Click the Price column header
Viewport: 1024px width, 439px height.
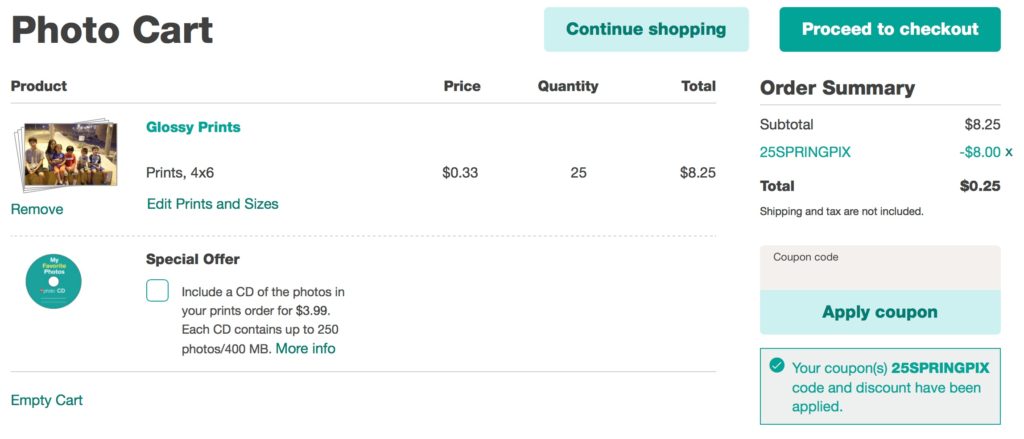tap(462, 86)
